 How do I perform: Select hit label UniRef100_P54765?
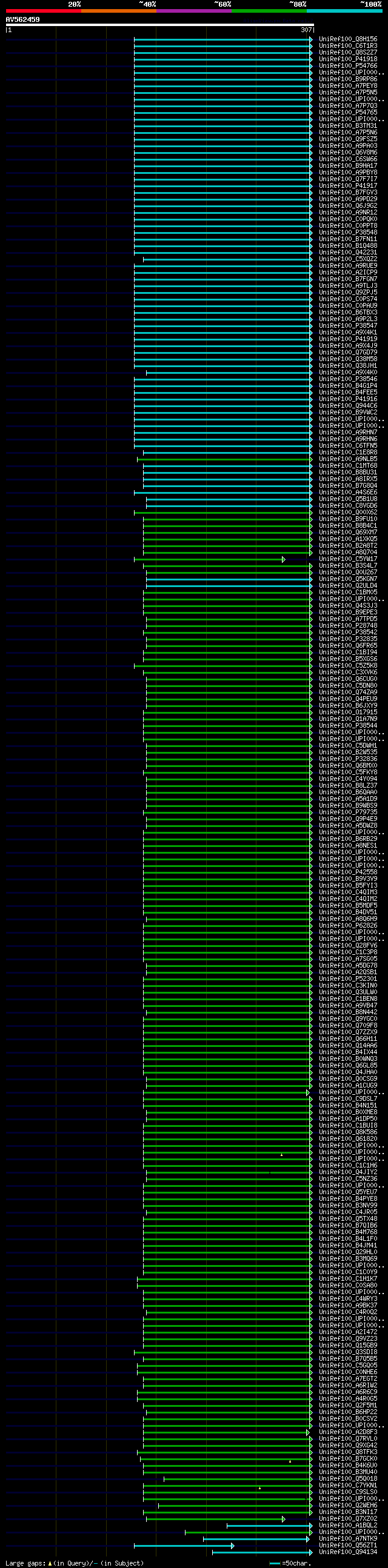348,113
